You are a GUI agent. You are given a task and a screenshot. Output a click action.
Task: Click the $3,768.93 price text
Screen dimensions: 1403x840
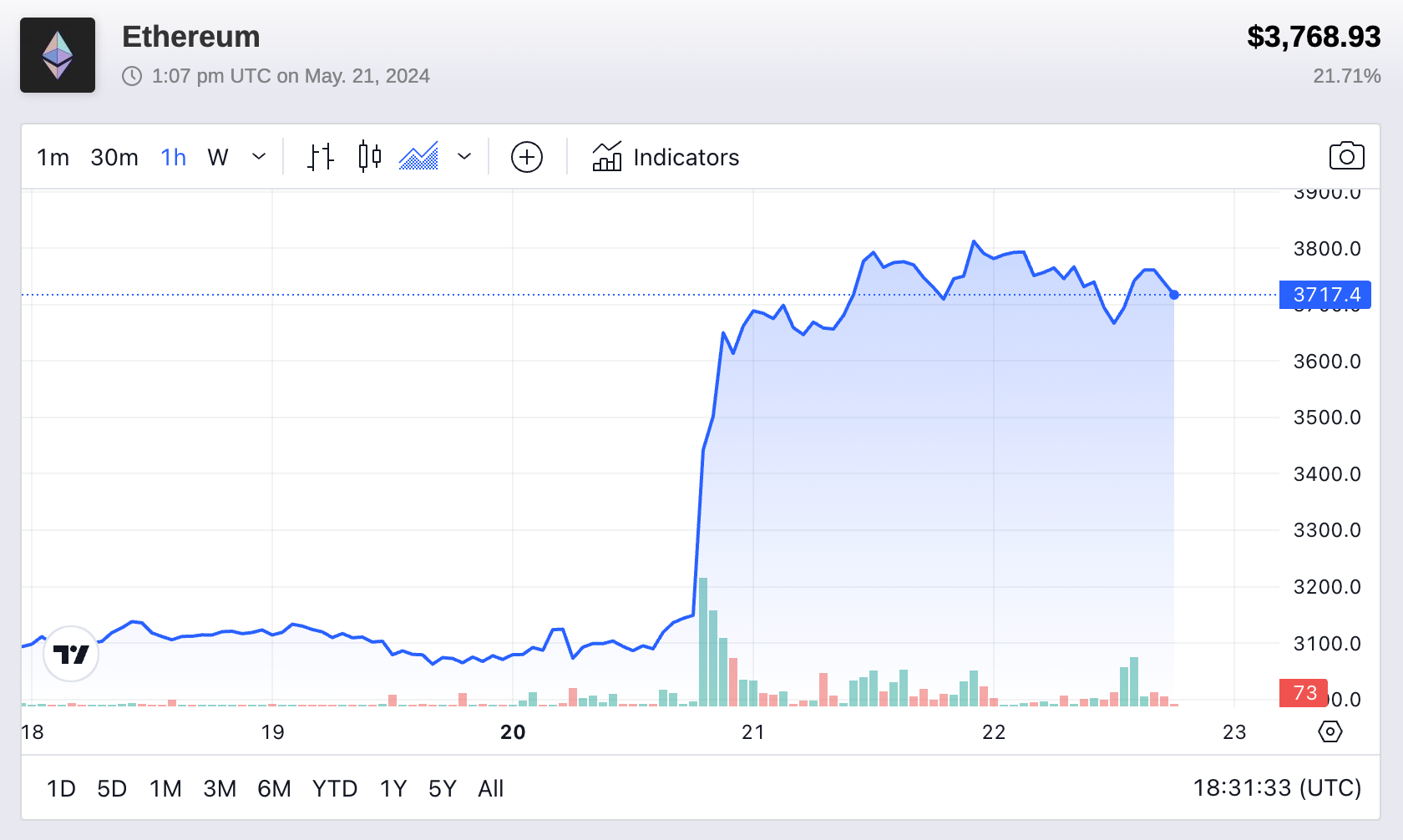pos(1314,37)
